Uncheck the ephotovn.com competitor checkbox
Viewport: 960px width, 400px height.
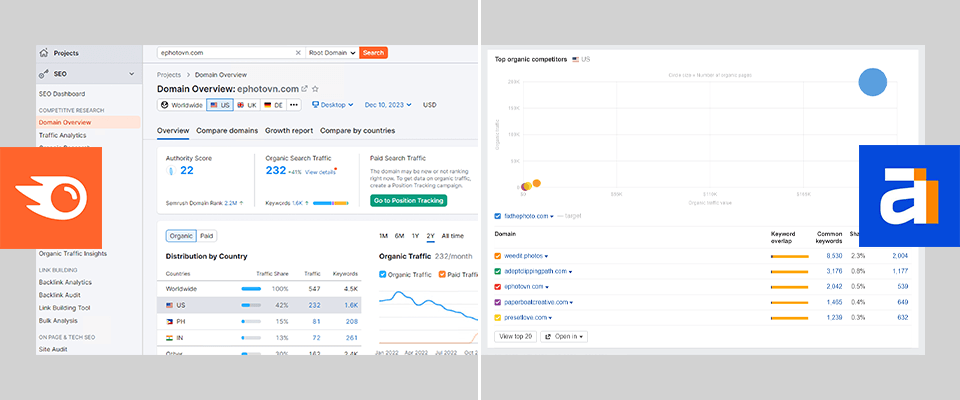(498, 287)
